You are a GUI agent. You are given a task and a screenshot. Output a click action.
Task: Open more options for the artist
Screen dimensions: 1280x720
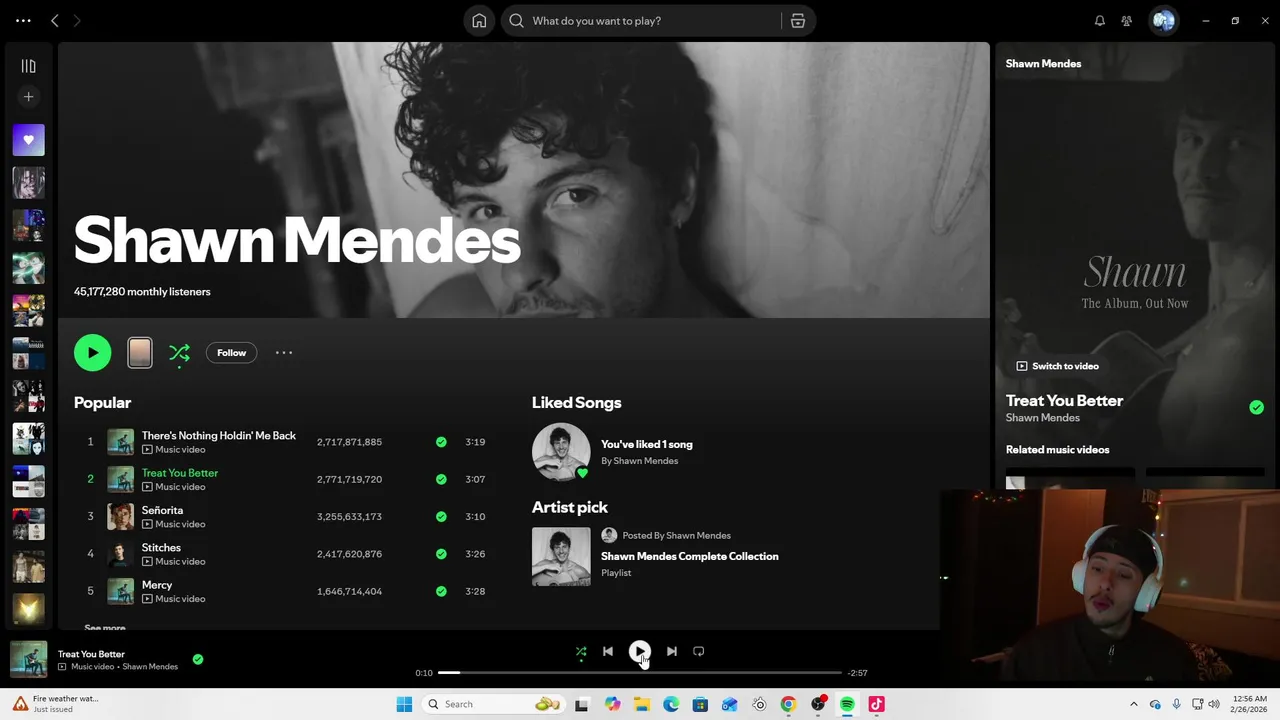pos(284,352)
